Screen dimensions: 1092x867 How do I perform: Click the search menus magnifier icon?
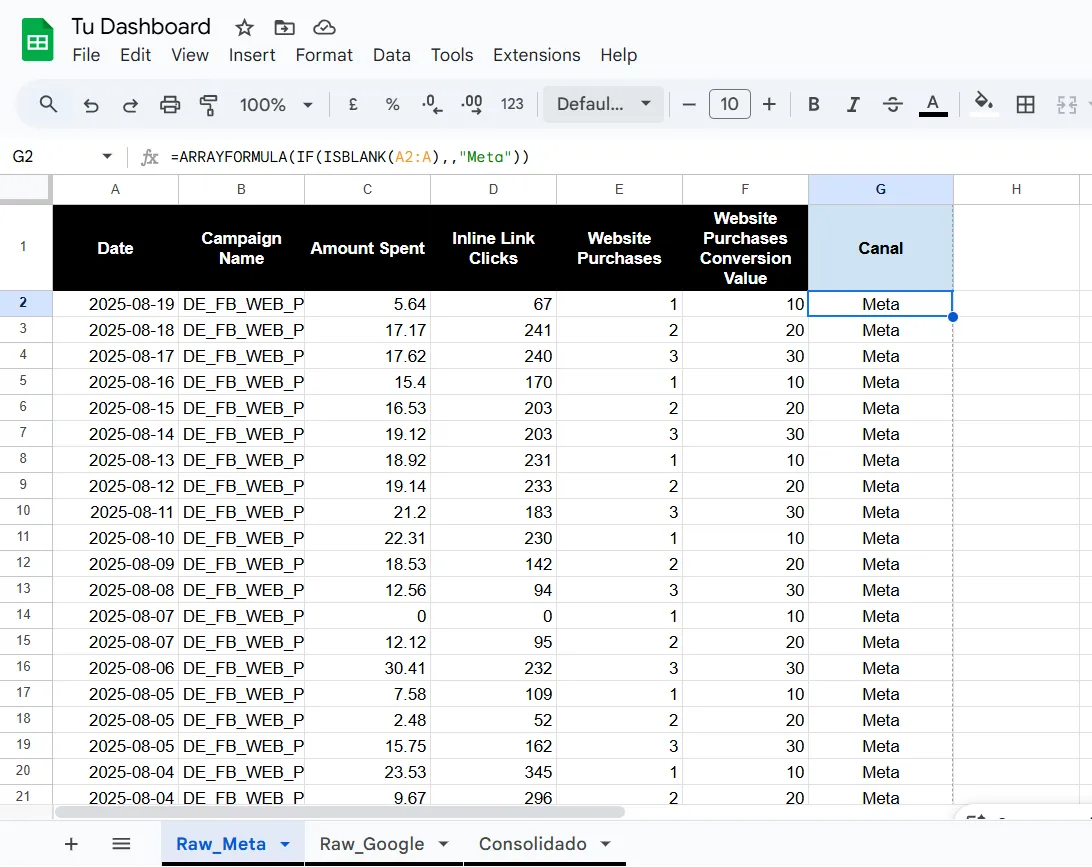pos(48,104)
